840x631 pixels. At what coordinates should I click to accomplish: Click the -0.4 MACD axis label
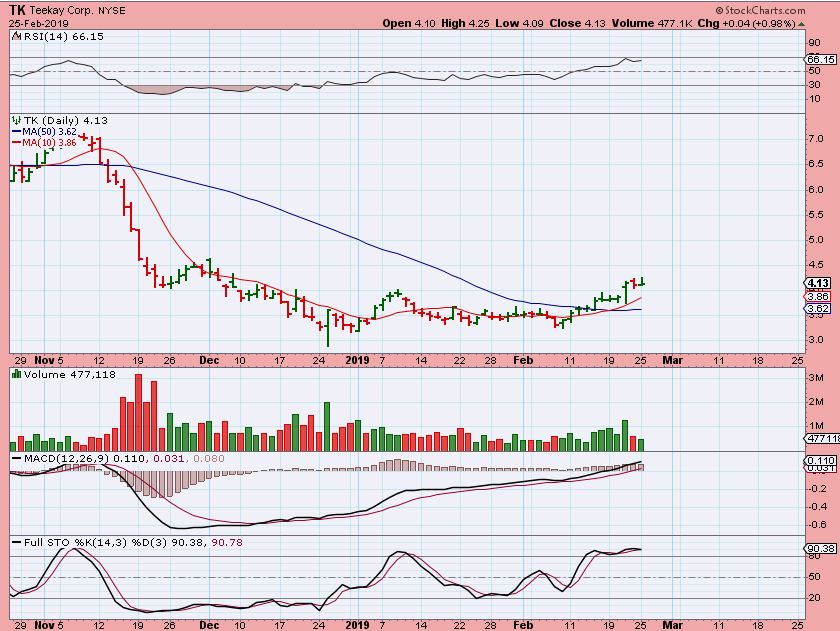pos(816,507)
